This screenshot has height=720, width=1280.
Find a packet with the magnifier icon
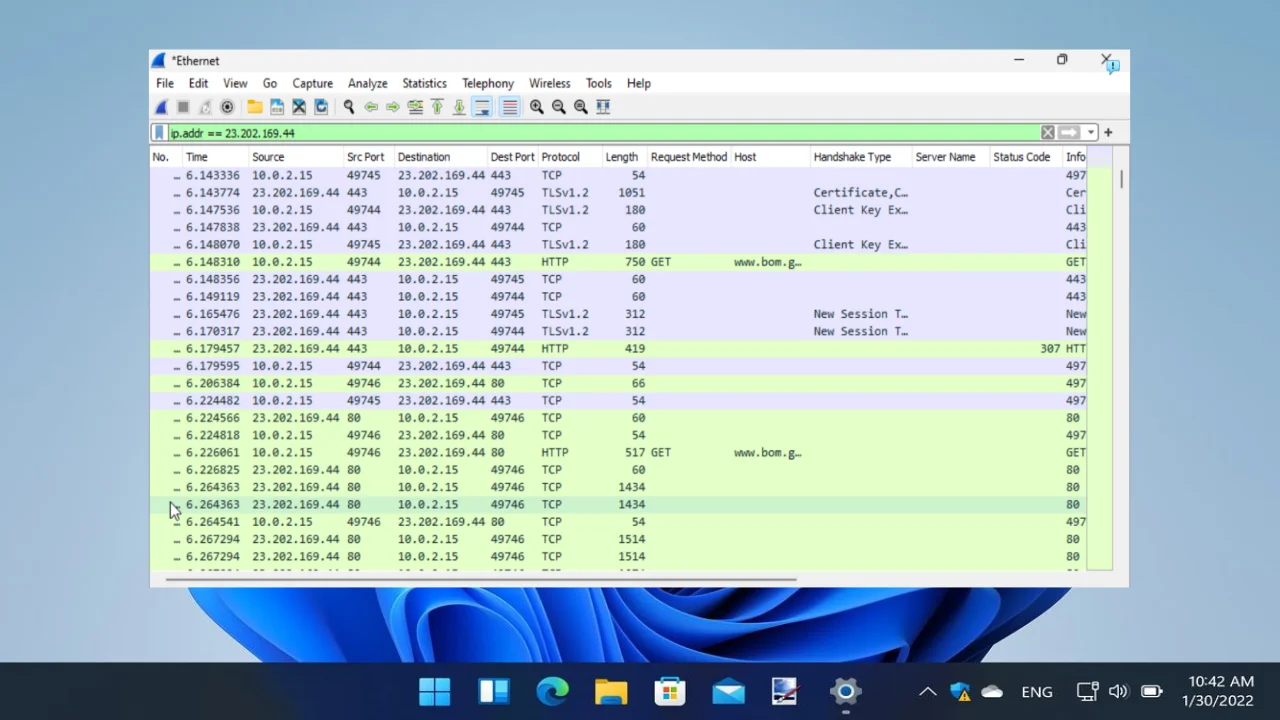click(x=349, y=107)
